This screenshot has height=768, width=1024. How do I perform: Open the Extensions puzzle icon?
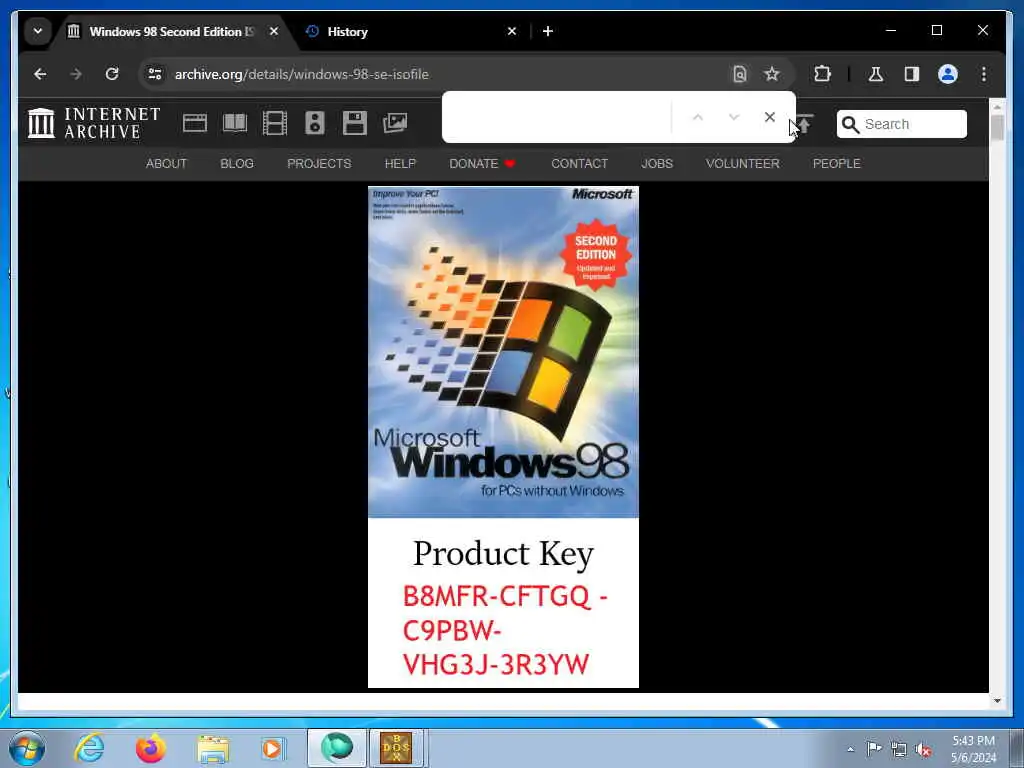coord(822,74)
